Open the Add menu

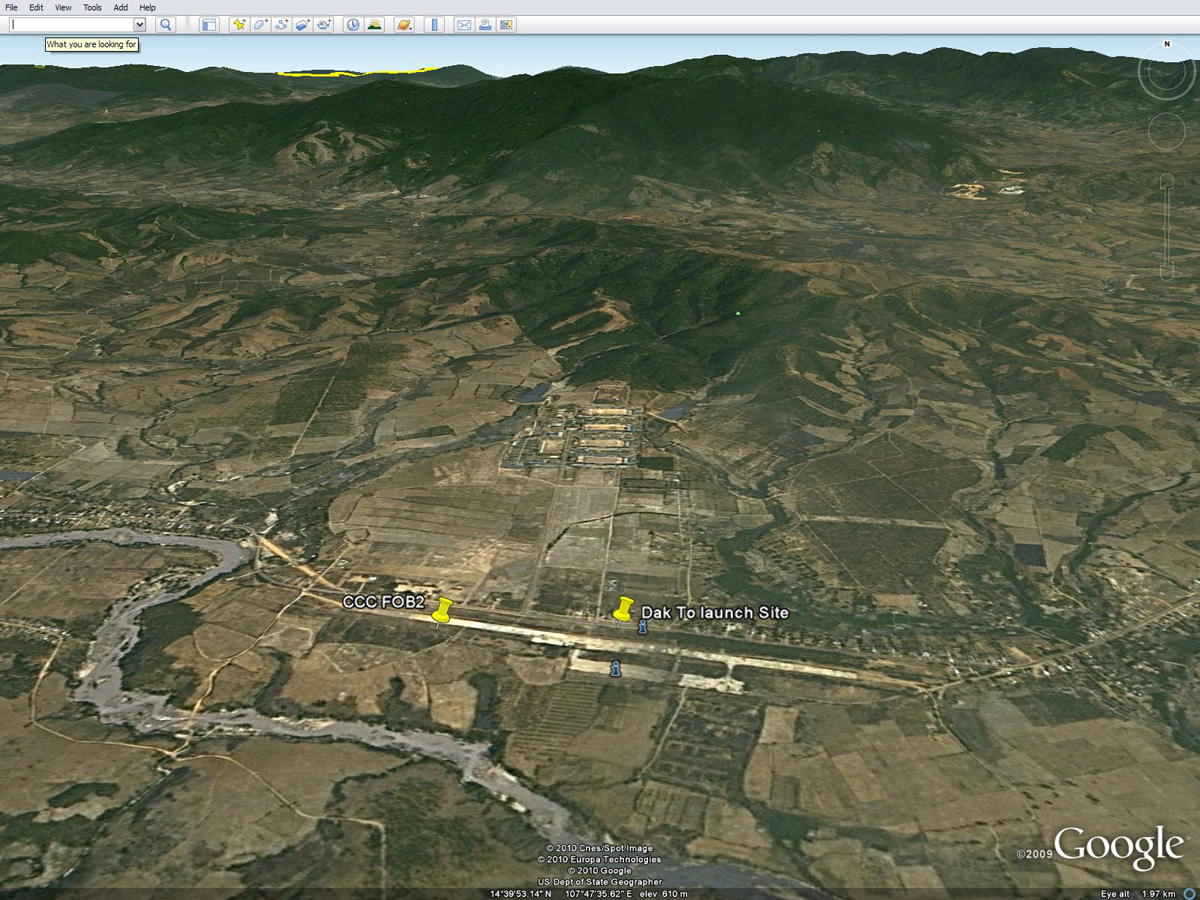click(x=121, y=7)
